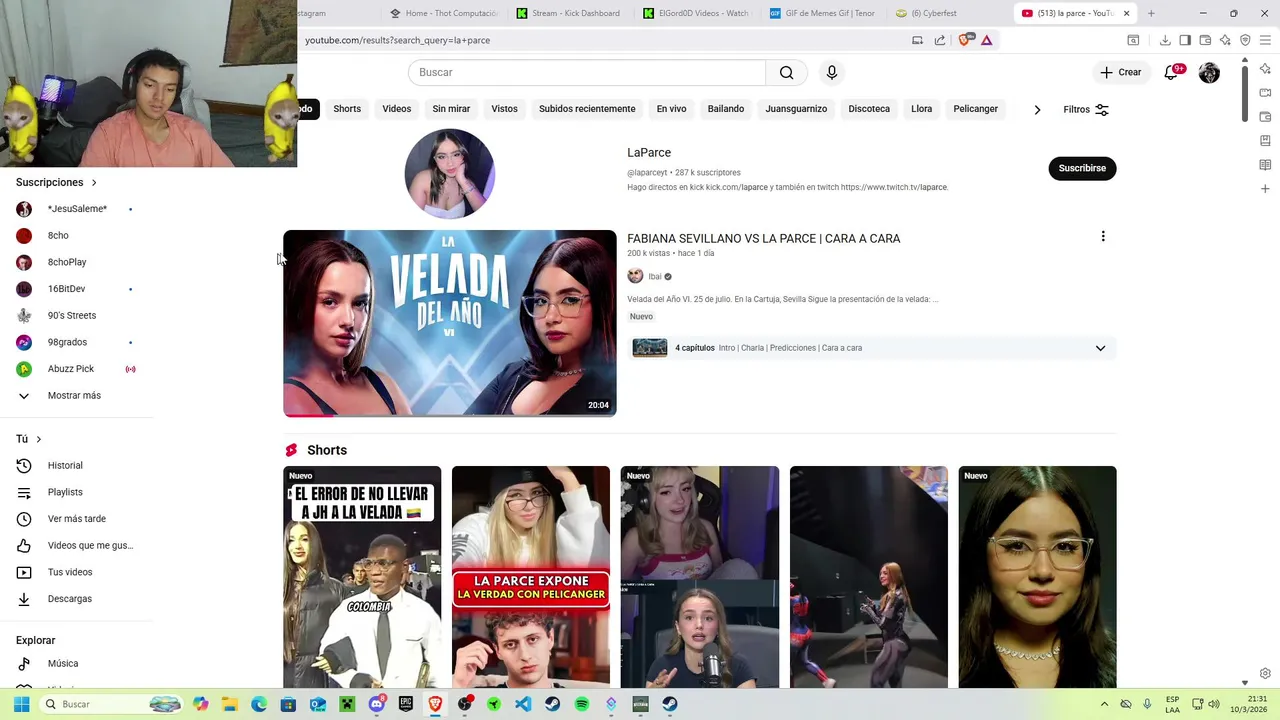Open Brave VPN shield icon
The width and height of the screenshot is (1280, 720).
click(1245, 40)
